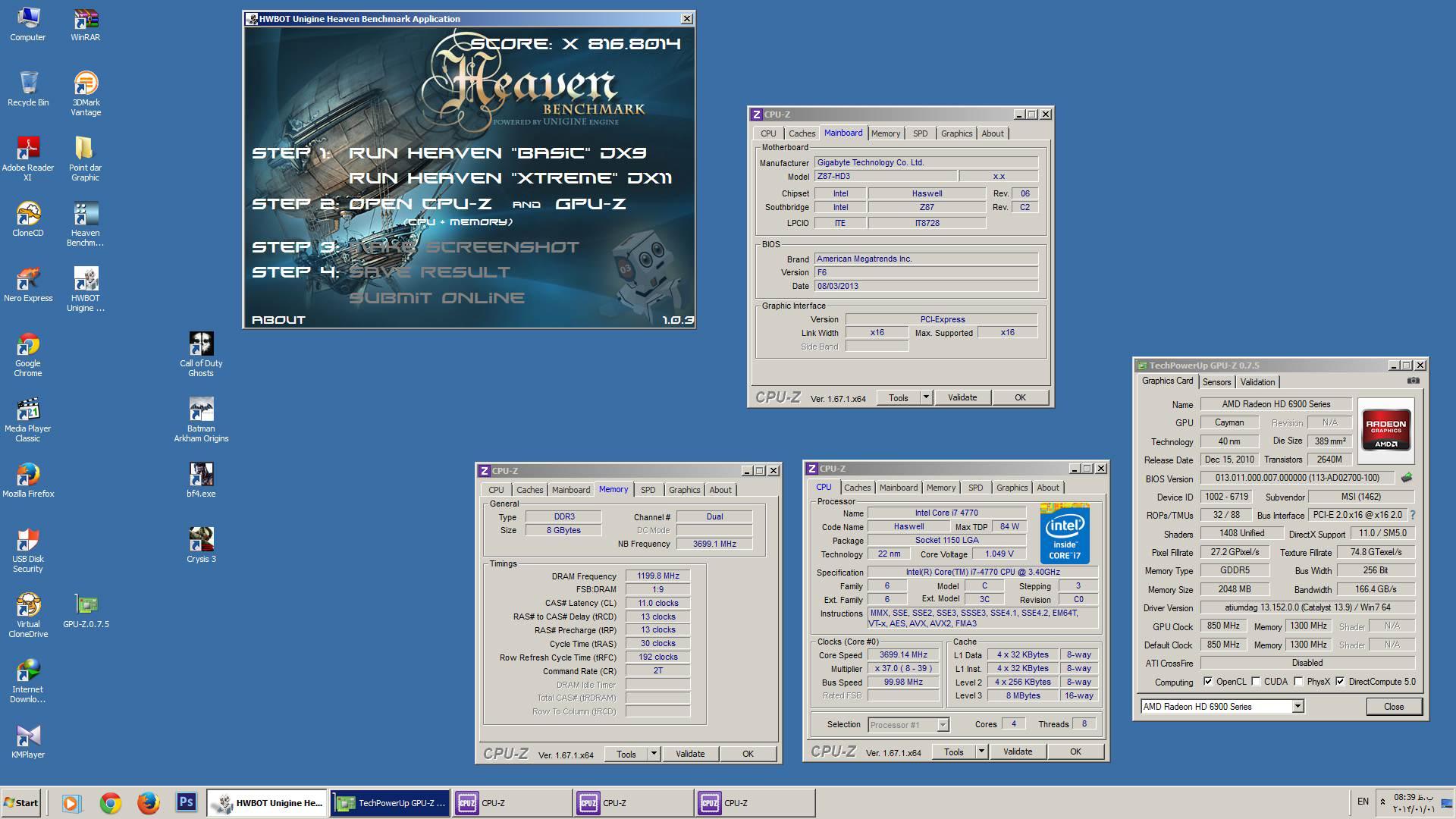Select the Crysis 3 shortcut
1456x819 pixels.
point(201,545)
